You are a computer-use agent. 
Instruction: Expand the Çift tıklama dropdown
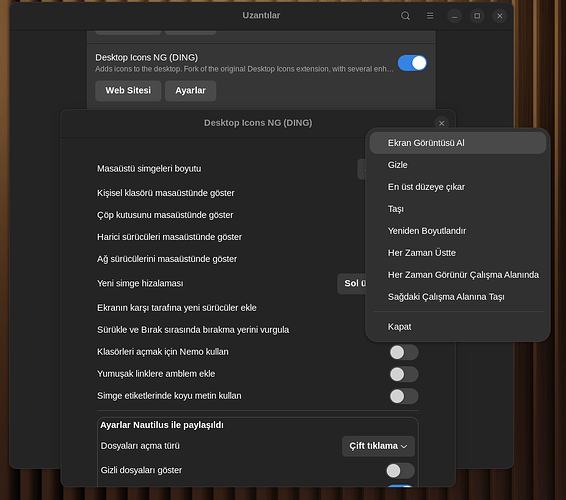(378, 446)
